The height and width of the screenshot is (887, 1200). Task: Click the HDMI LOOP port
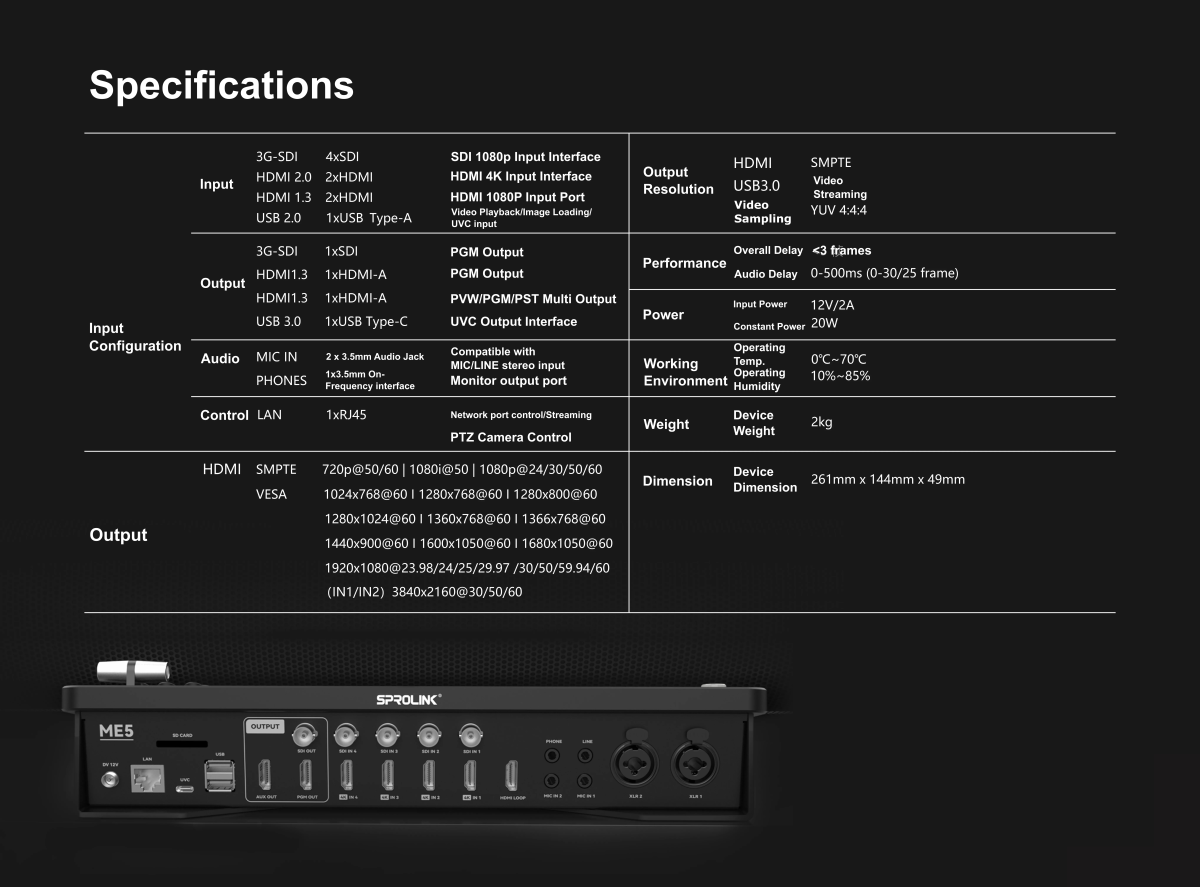[511, 775]
